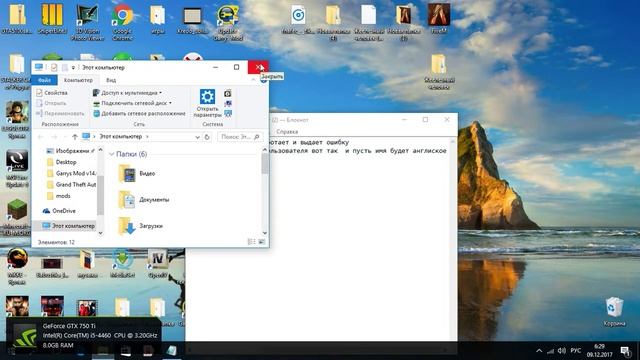Open the Google Chrome desktop shortcut
Screen dimensions: 640x360
coord(122,22)
